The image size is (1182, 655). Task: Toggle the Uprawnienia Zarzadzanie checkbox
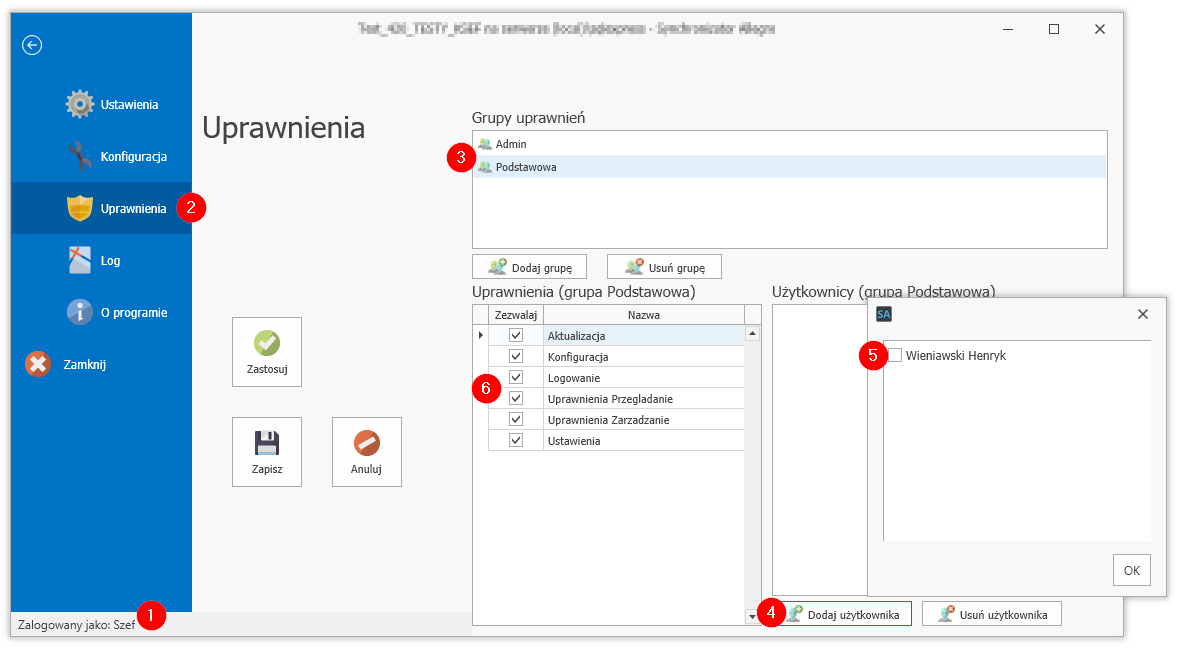tap(516, 420)
